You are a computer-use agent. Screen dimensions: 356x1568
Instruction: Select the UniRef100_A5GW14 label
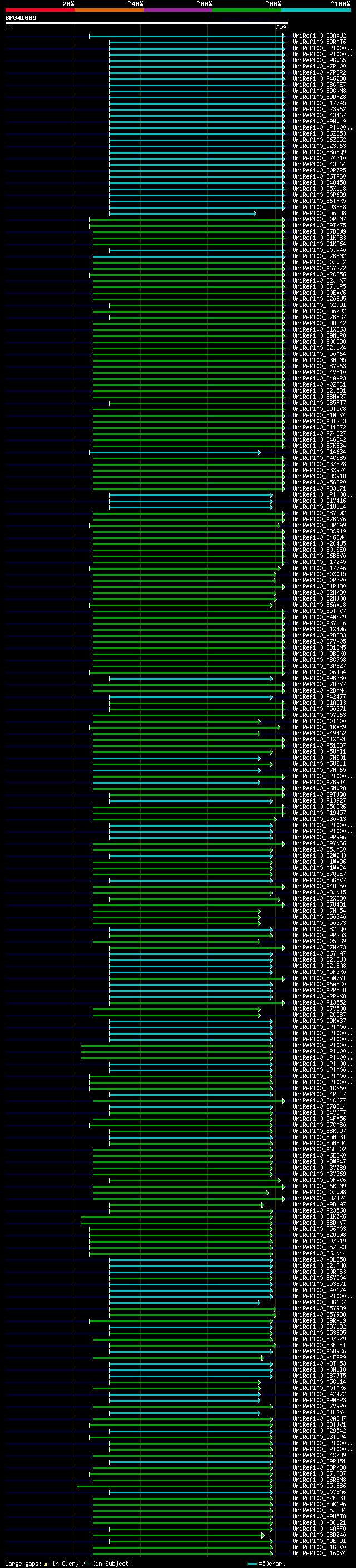pyautogui.click(x=319, y=1382)
